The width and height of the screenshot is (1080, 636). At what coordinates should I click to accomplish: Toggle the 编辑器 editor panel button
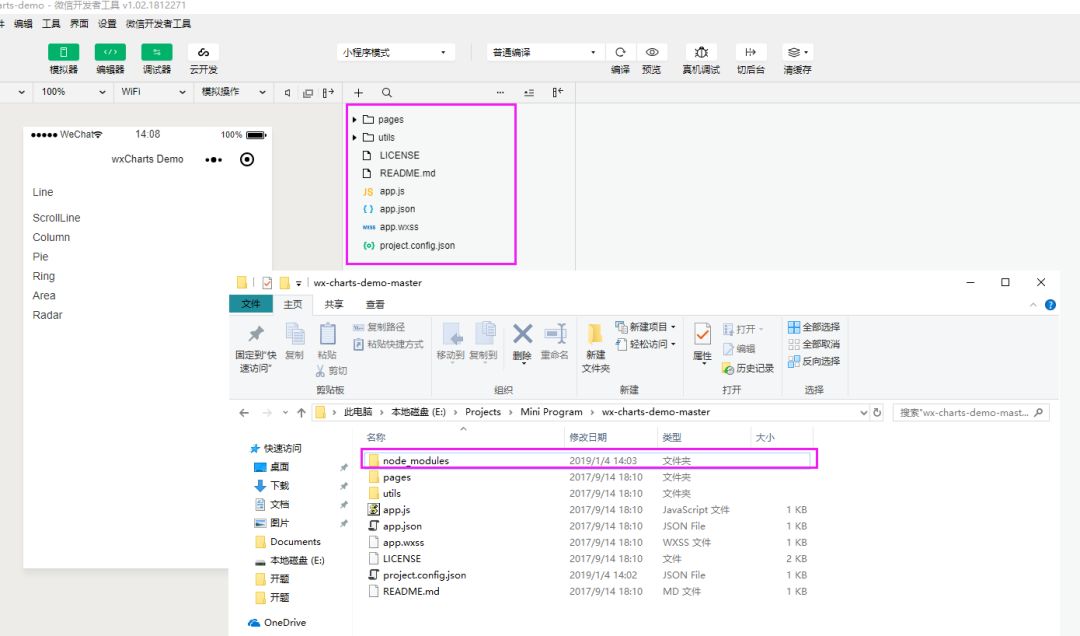pyautogui.click(x=110, y=52)
